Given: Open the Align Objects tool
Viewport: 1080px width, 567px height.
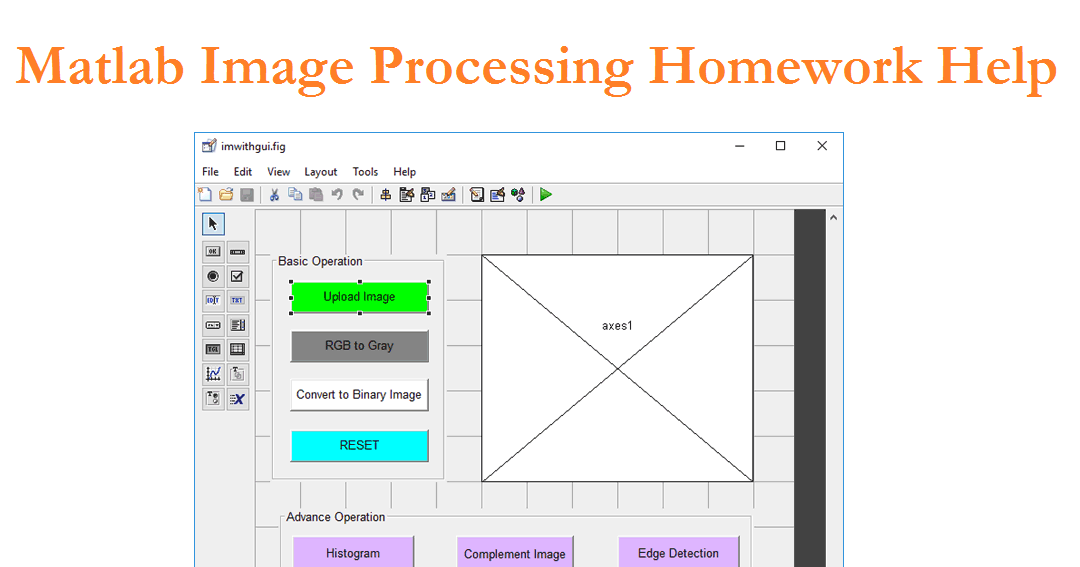Looking at the screenshot, I should (386, 195).
